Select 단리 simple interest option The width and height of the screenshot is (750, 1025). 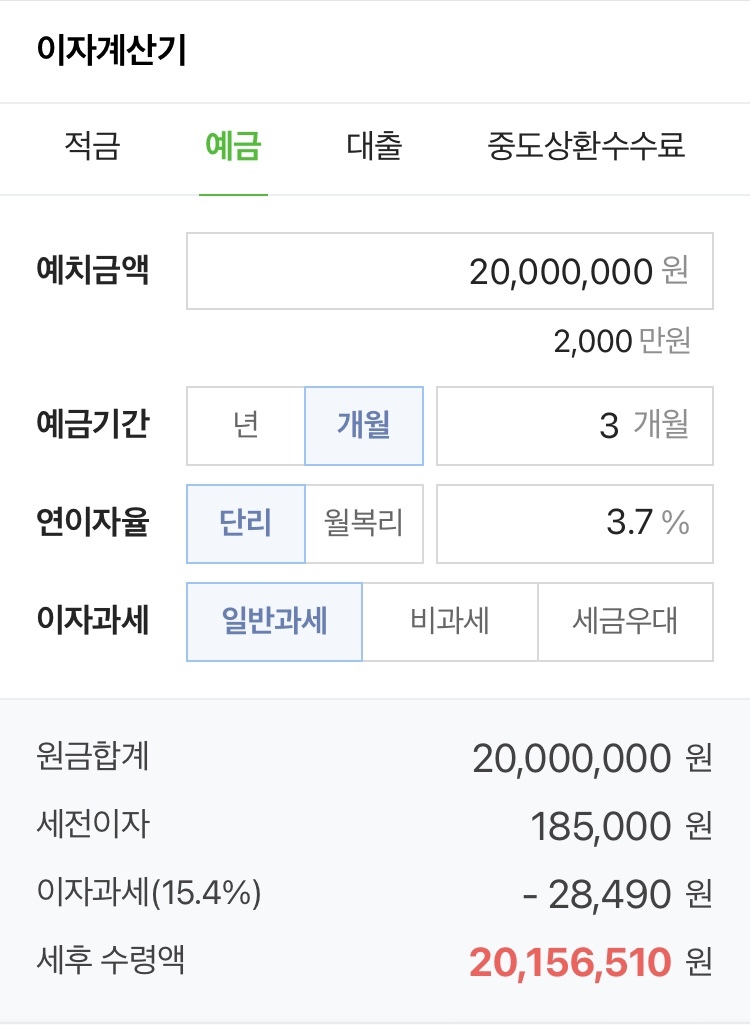[x=246, y=524]
